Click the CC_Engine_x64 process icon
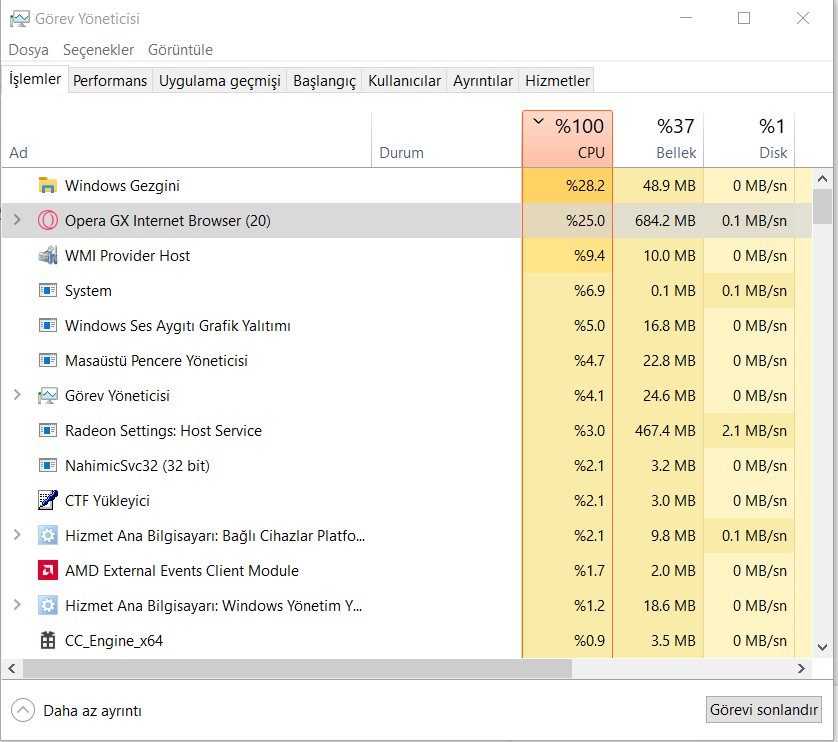Screen dimensions: 838x742 click(x=47, y=641)
